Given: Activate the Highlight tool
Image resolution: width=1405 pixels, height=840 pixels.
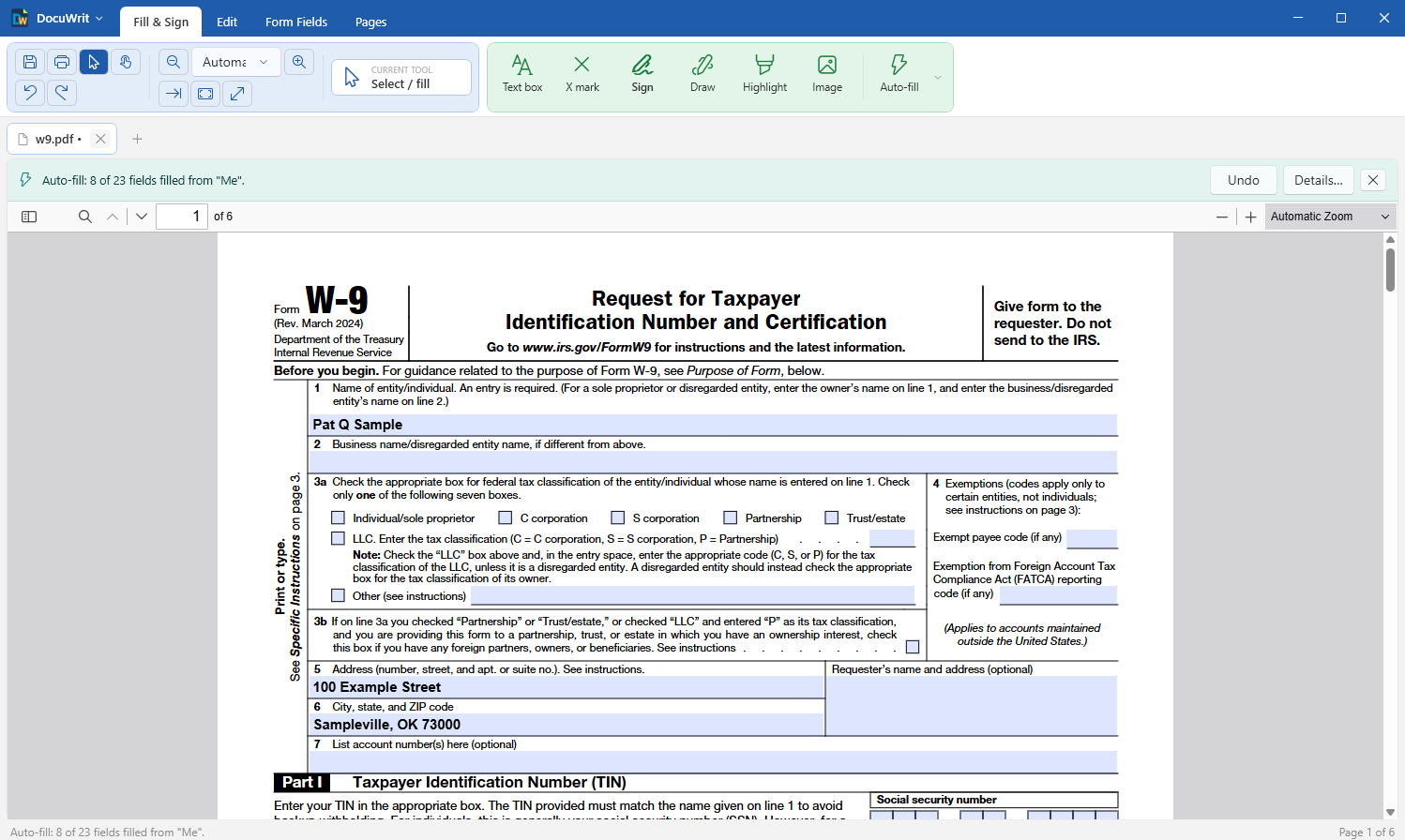Looking at the screenshot, I should click(765, 74).
